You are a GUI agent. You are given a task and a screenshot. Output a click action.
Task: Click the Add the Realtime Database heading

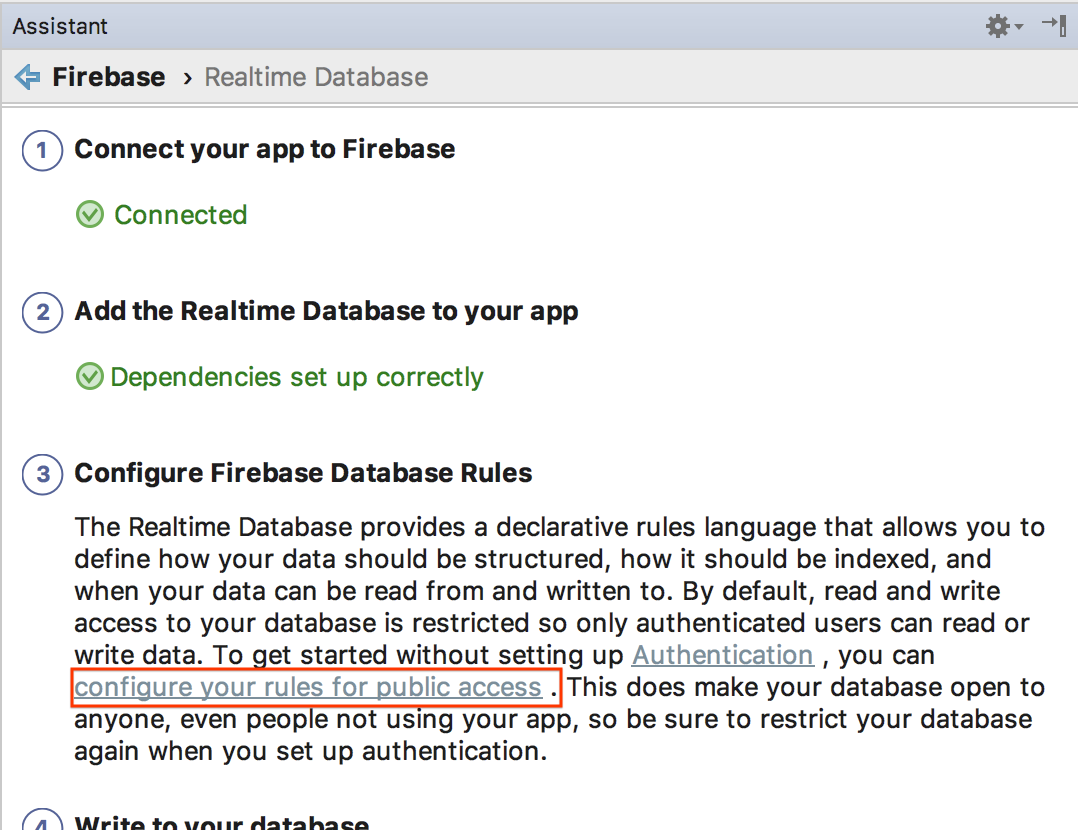click(326, 311)
